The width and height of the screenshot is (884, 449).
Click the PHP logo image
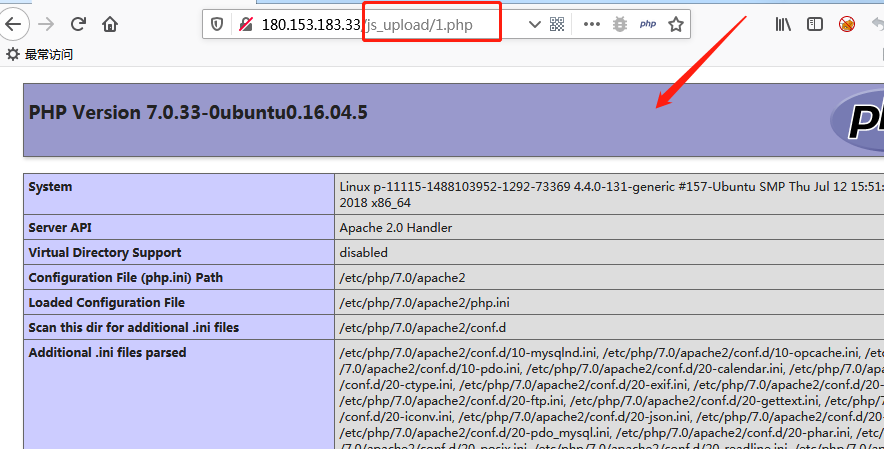point(857,120)
